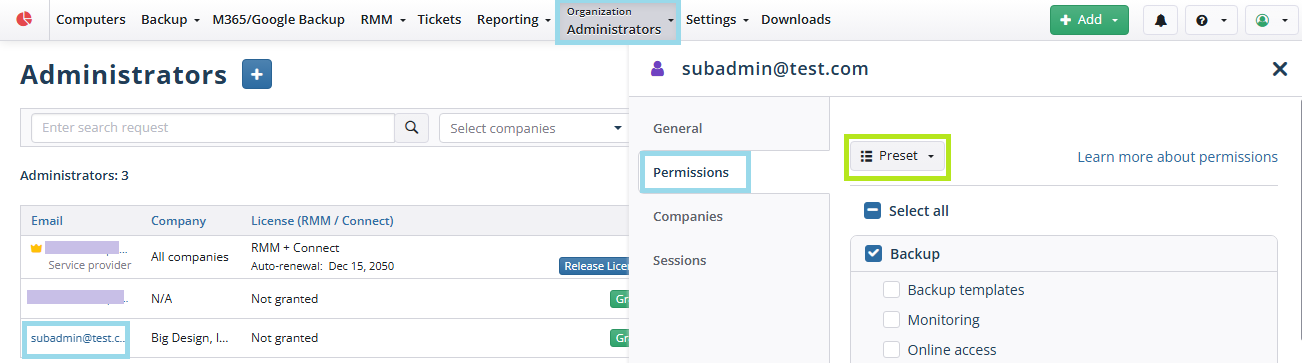The image size is (1302, 363).
Task: Click the search magnifier button
Action: [412, 128]
